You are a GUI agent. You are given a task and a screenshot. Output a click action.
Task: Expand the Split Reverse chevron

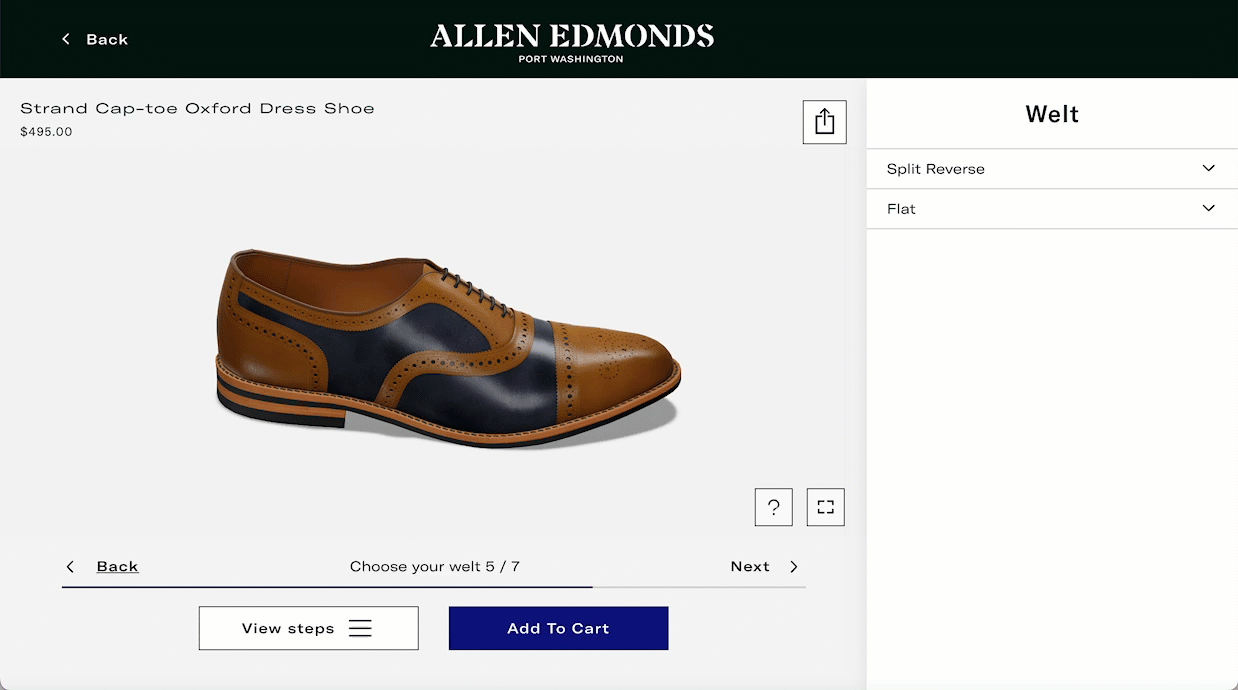(x=1208, y=168)
